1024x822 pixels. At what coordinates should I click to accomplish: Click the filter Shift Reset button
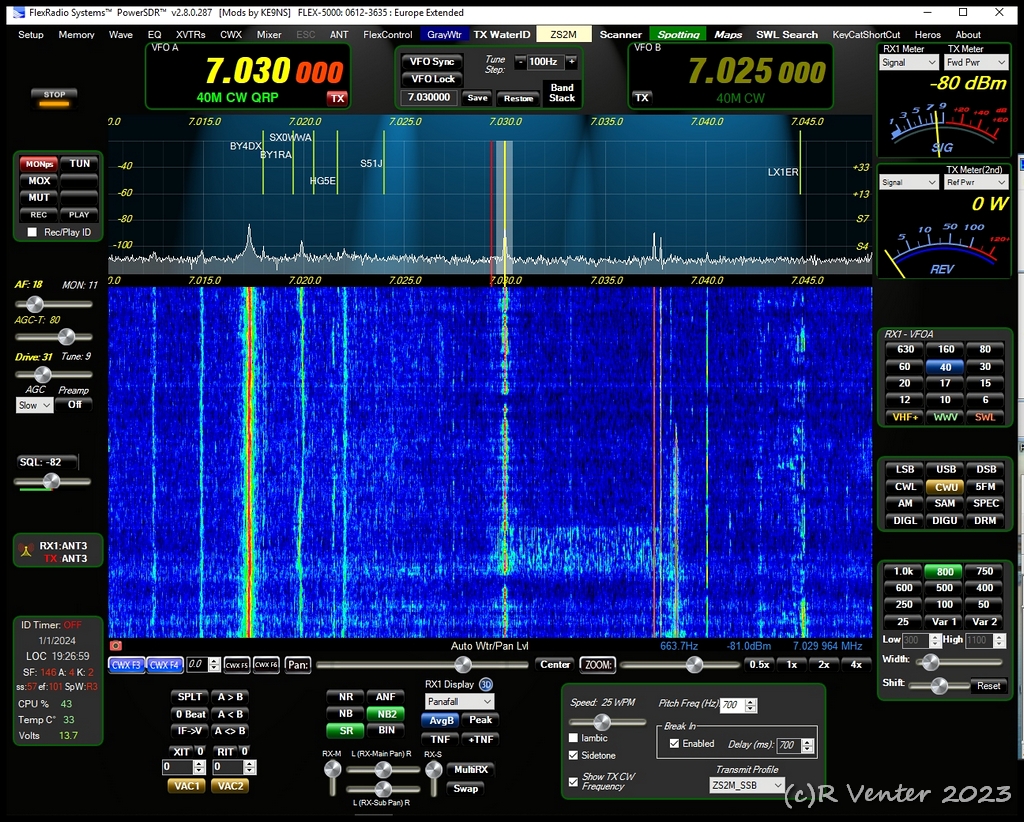[x=988, y=686]
